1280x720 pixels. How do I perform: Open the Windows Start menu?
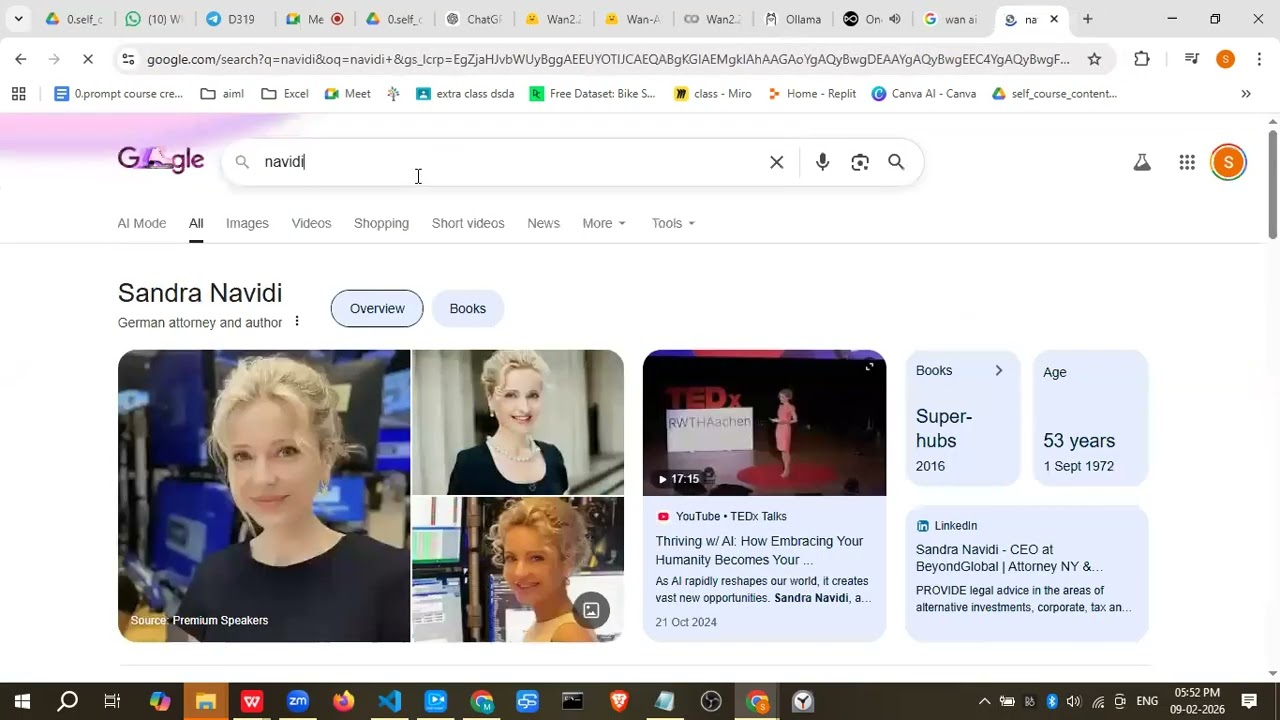(22, 701)
